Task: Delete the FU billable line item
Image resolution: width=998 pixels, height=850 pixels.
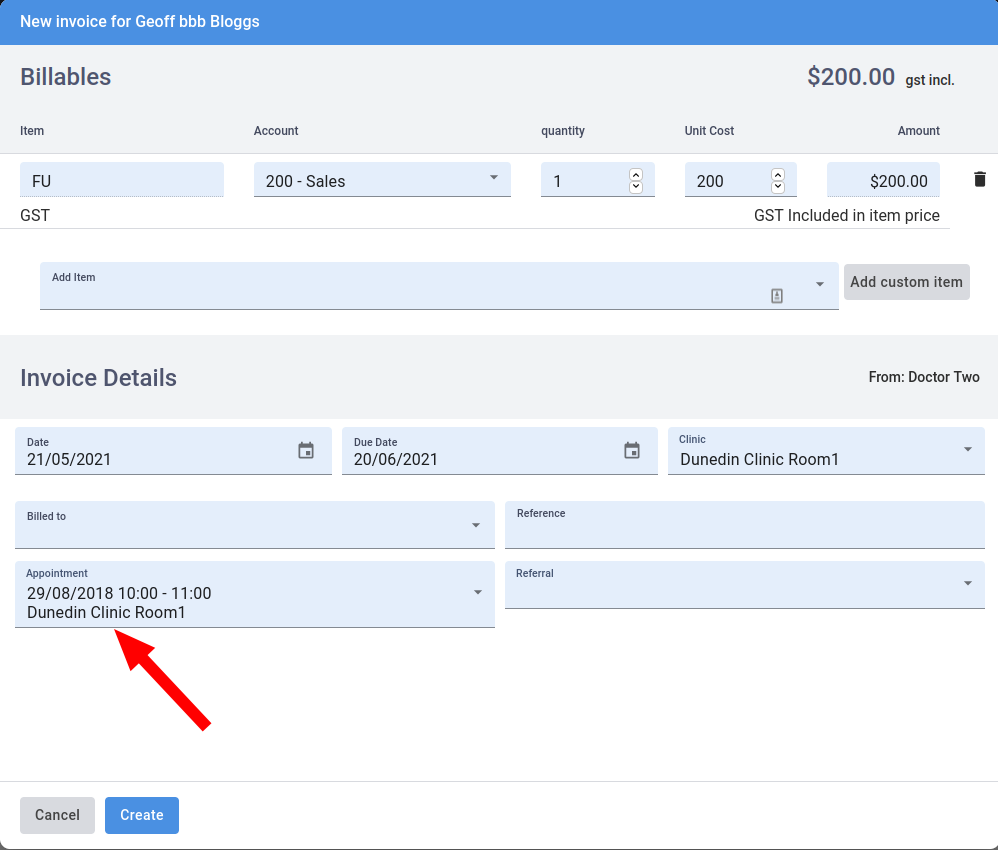Action: (980, 179)
